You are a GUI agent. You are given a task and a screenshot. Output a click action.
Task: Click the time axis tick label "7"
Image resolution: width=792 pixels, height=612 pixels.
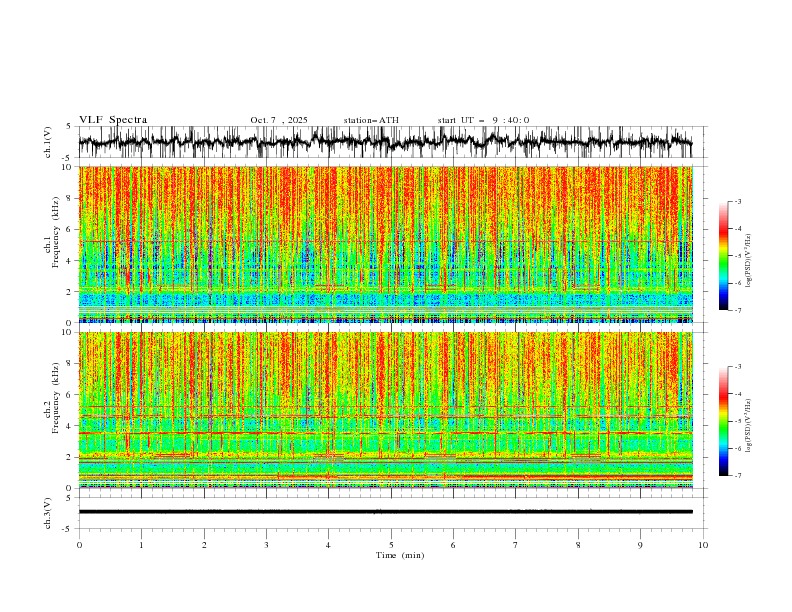516,545
